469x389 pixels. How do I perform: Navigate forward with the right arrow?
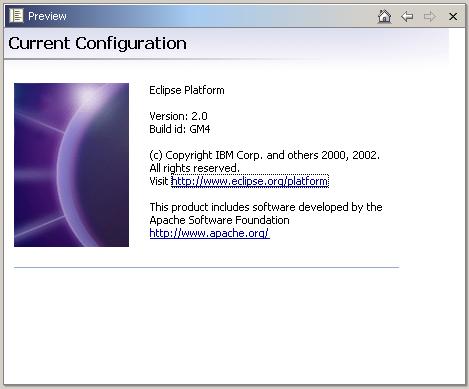coord(430,16)
